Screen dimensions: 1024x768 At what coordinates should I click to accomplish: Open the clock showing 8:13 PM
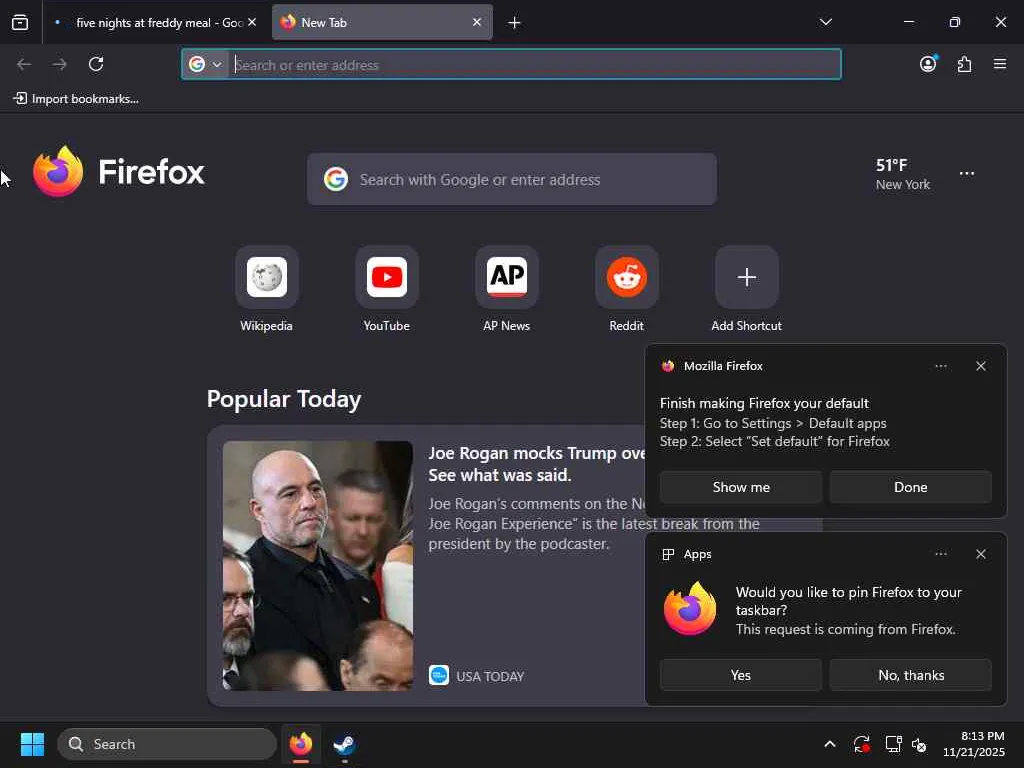coord(974,744)
